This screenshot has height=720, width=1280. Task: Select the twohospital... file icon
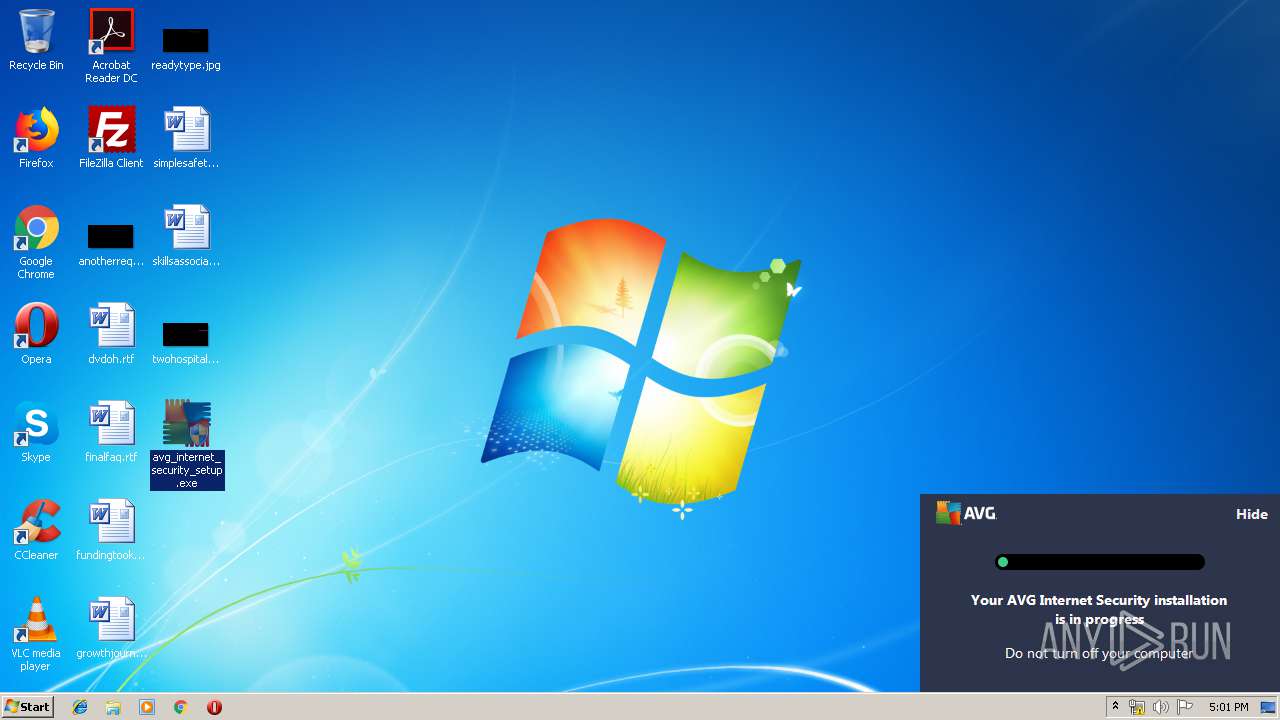186,343
